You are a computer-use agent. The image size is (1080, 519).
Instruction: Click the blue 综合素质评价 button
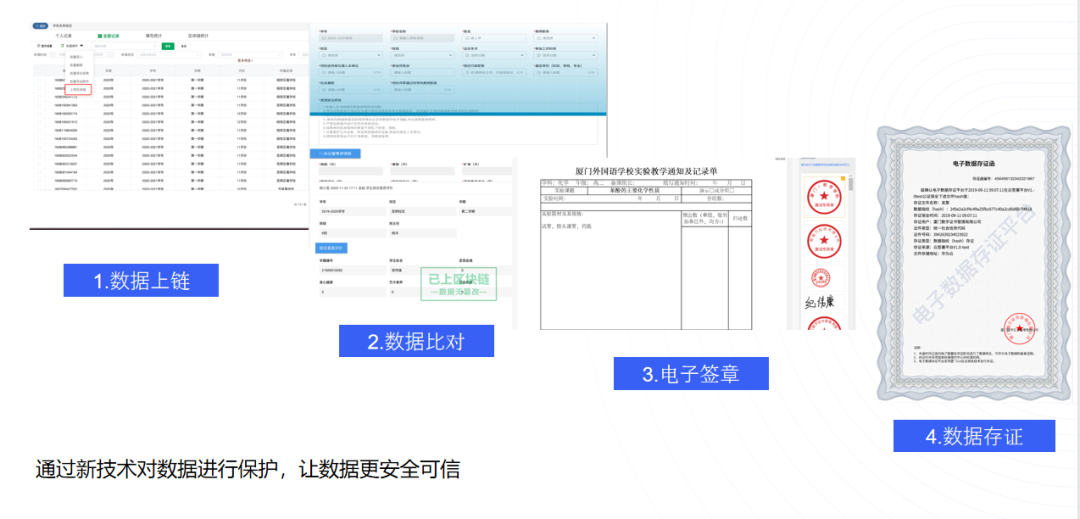pyautogui.click(x=331, y=247)
